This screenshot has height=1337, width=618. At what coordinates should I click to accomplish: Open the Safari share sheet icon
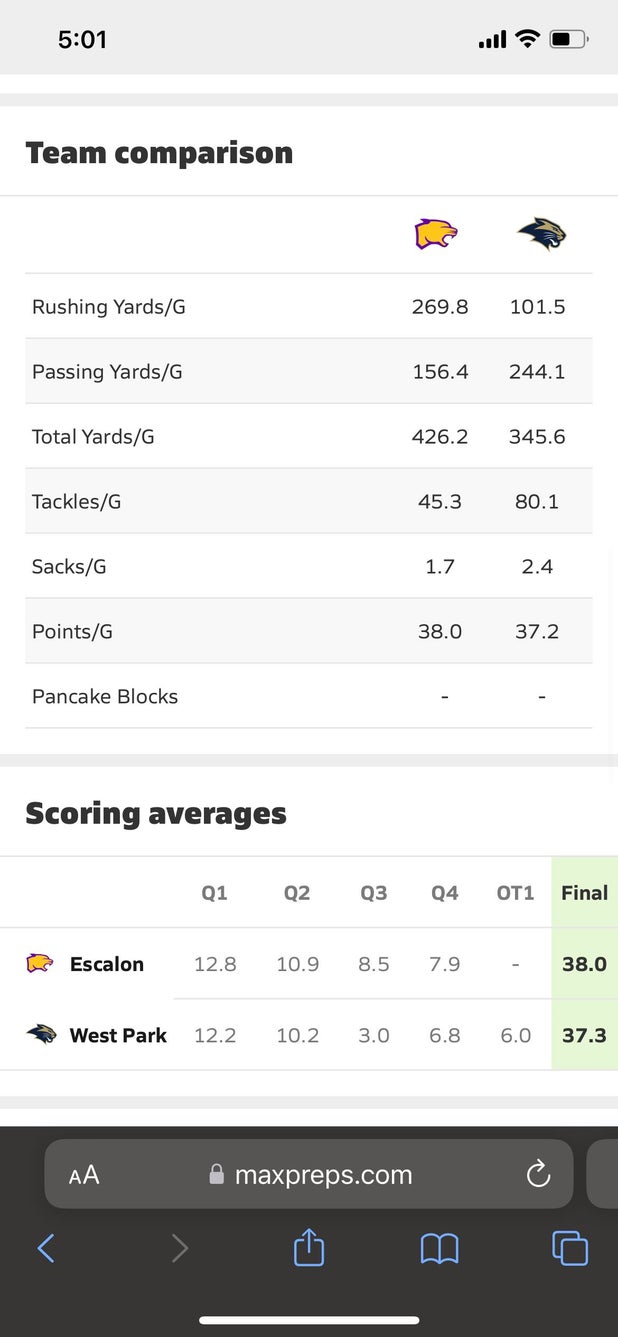click(309, 1246)
